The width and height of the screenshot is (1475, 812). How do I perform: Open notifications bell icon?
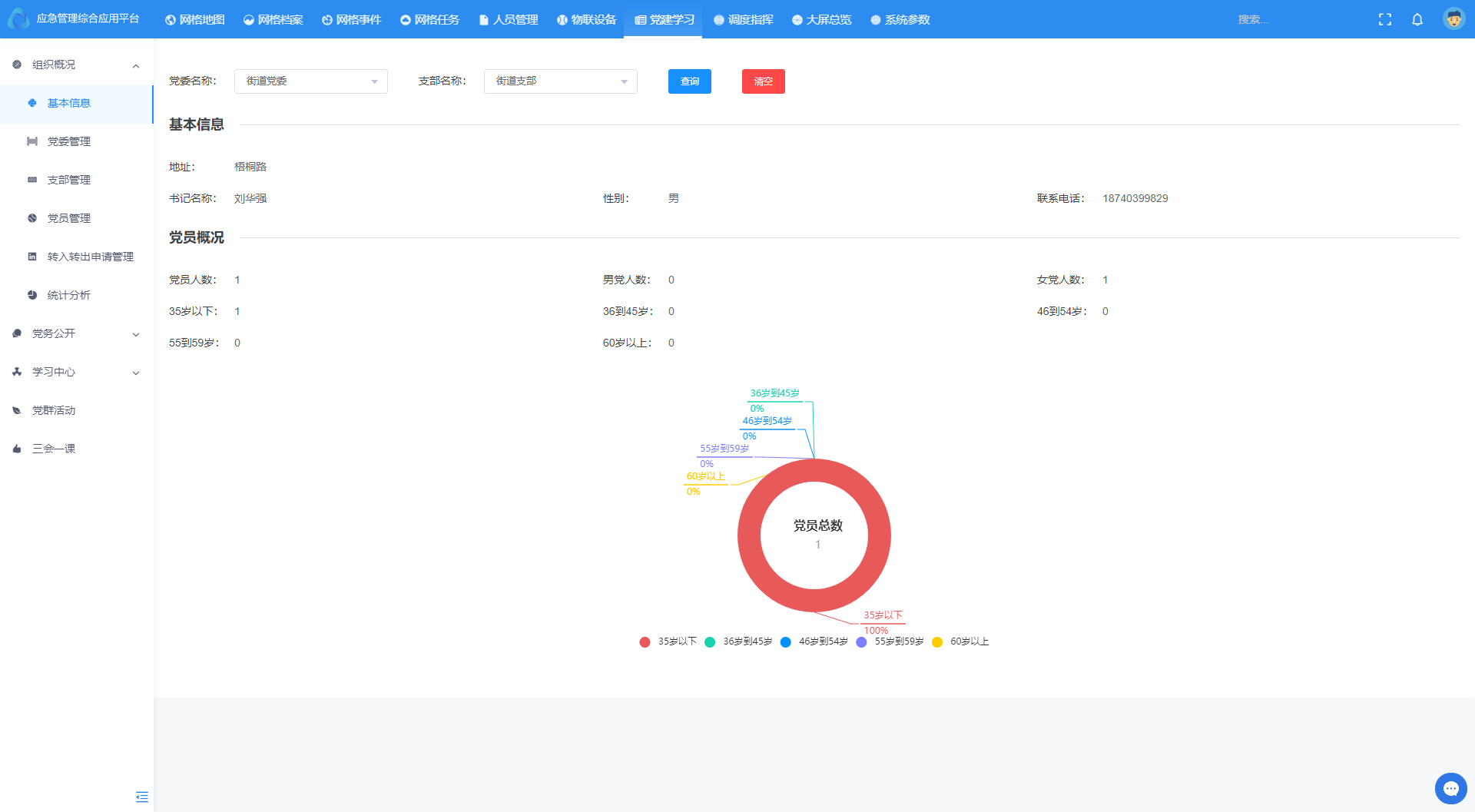pos(1417,19)
